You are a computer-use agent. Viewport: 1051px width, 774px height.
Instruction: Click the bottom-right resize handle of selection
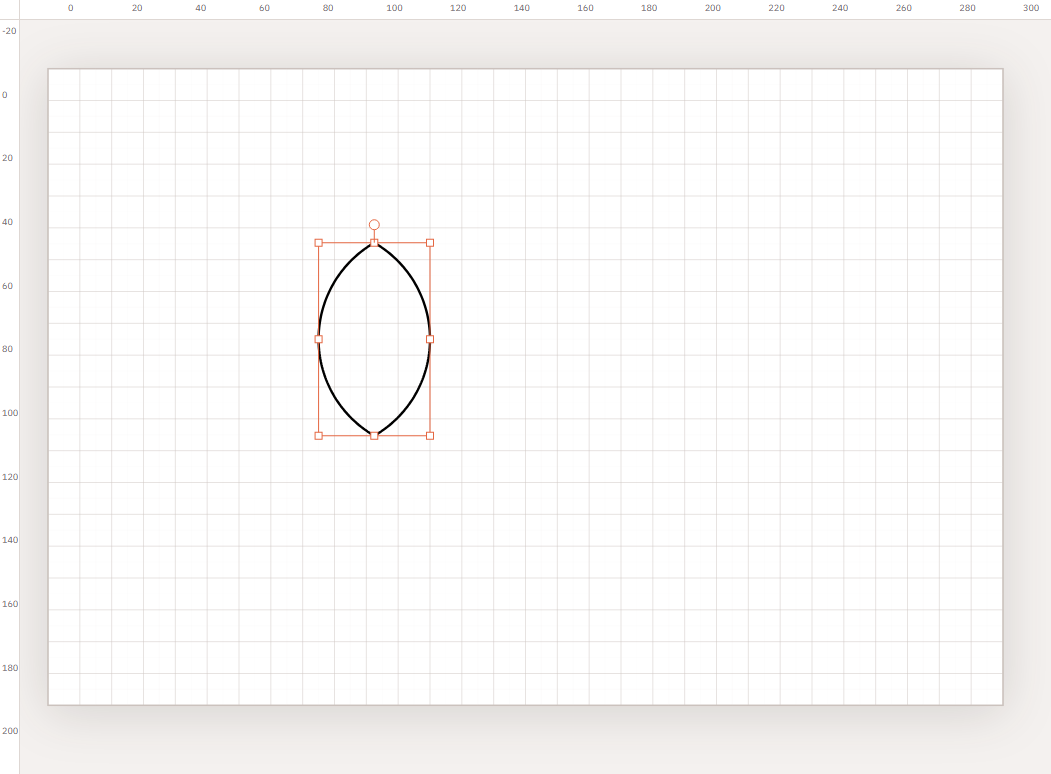(x=430, y=436)
